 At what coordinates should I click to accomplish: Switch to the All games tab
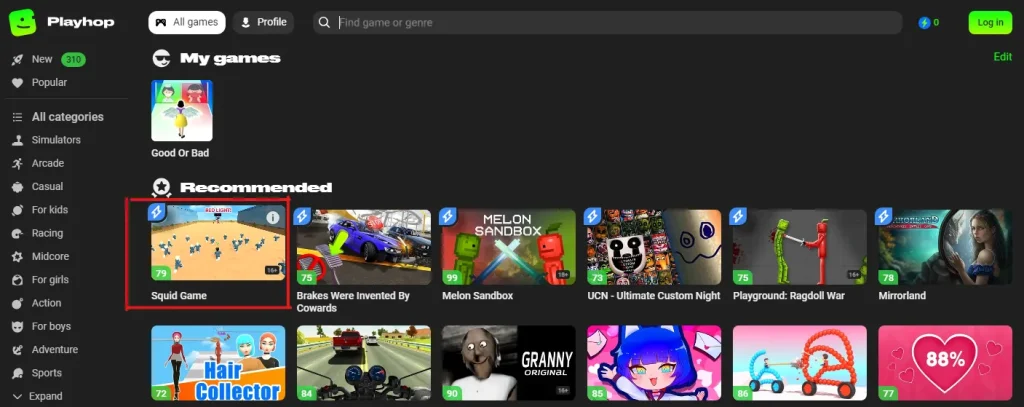click(x=187, y=22)
